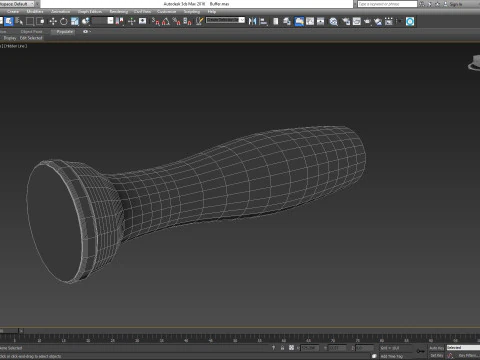Pick the Select and Move tool

tap(53, 21)
